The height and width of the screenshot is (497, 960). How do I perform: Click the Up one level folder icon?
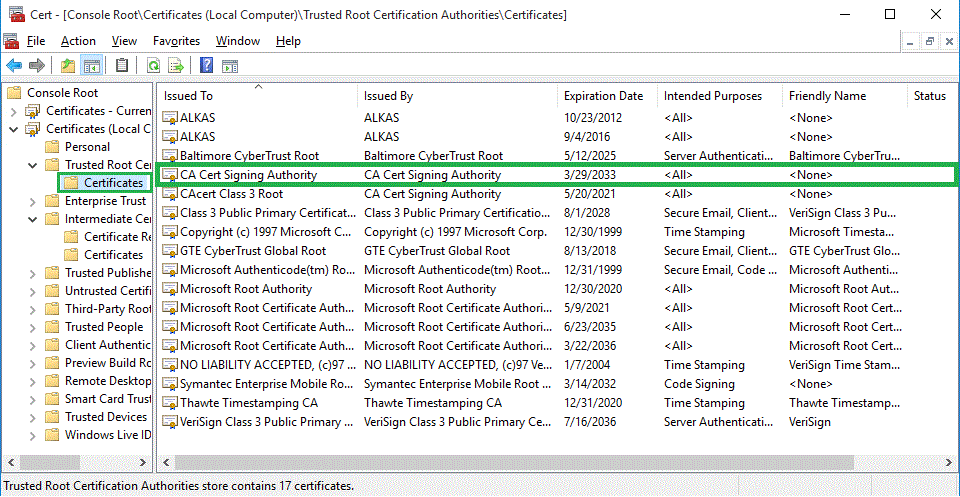[68, 66]
